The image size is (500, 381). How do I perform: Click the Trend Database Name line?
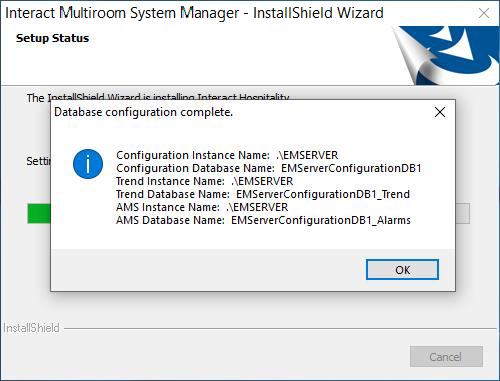[x=263, y=194]
